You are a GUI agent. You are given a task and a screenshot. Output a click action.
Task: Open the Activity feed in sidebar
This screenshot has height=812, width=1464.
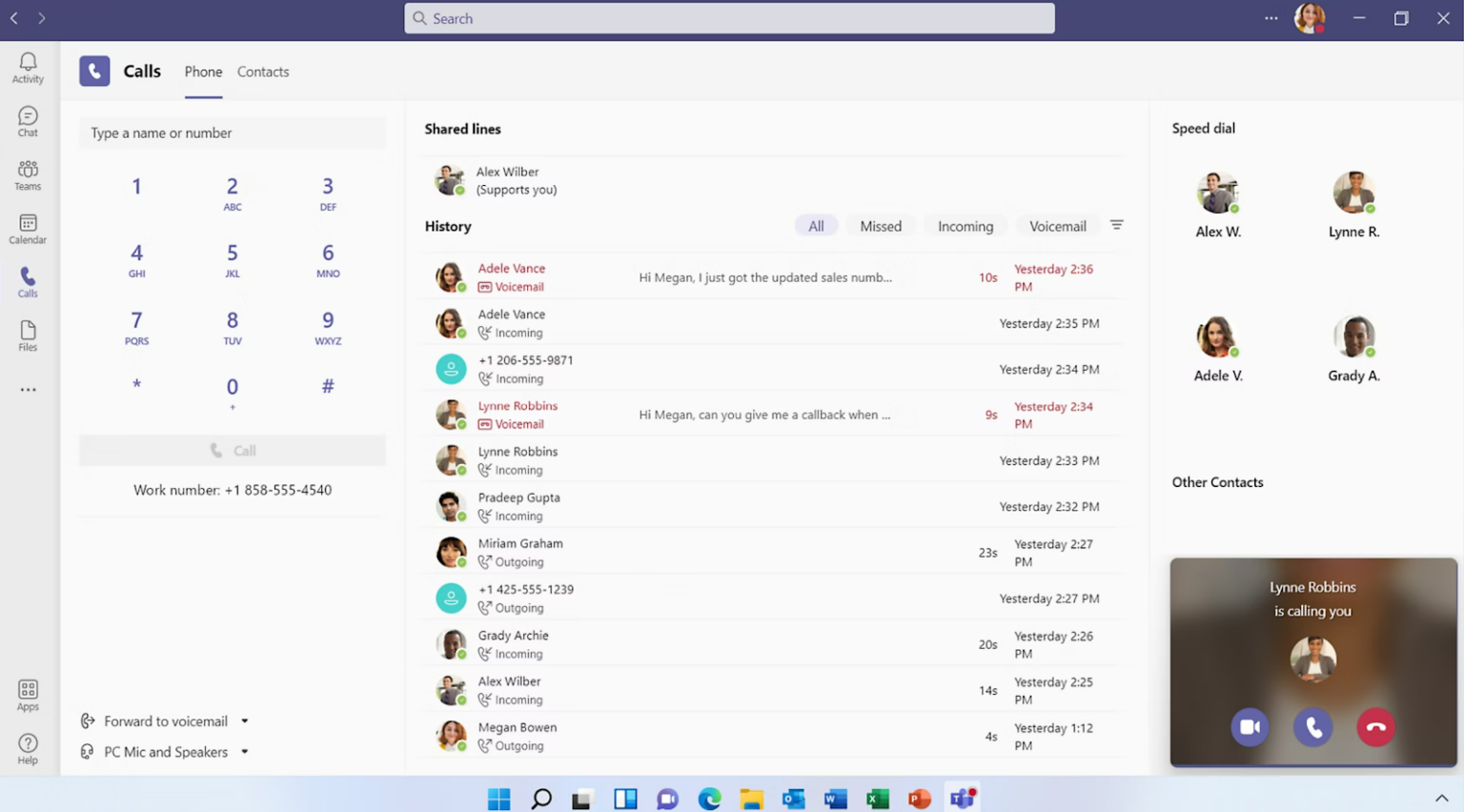pos(28,67)
